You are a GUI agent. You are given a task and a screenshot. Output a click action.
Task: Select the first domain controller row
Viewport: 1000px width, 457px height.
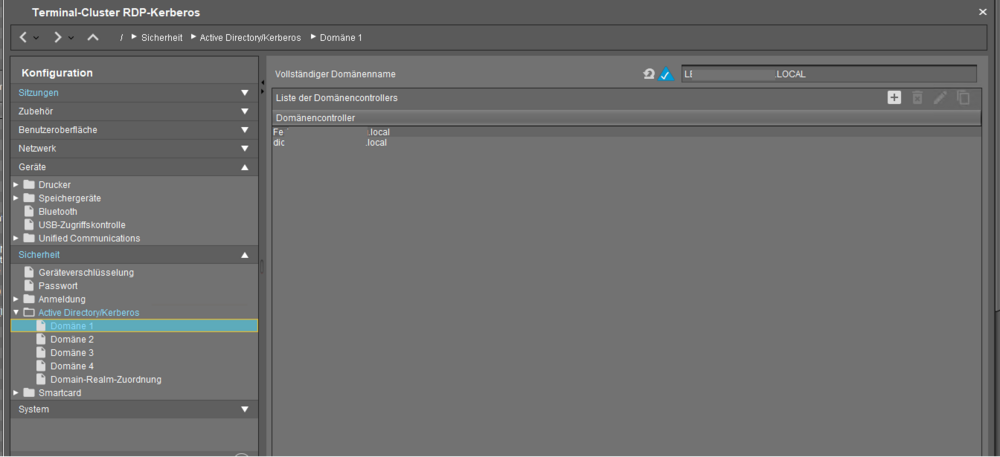click(330, 132)
